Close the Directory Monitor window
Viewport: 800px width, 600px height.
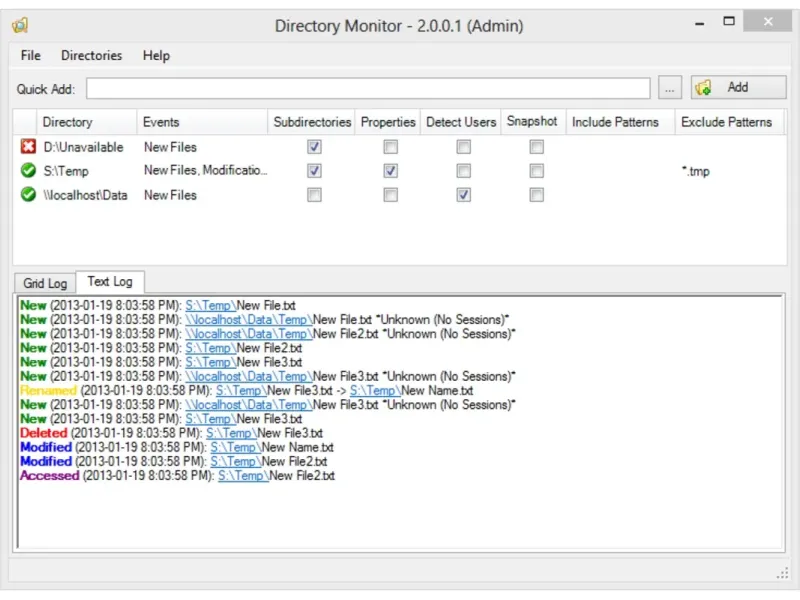pos(767,21)
